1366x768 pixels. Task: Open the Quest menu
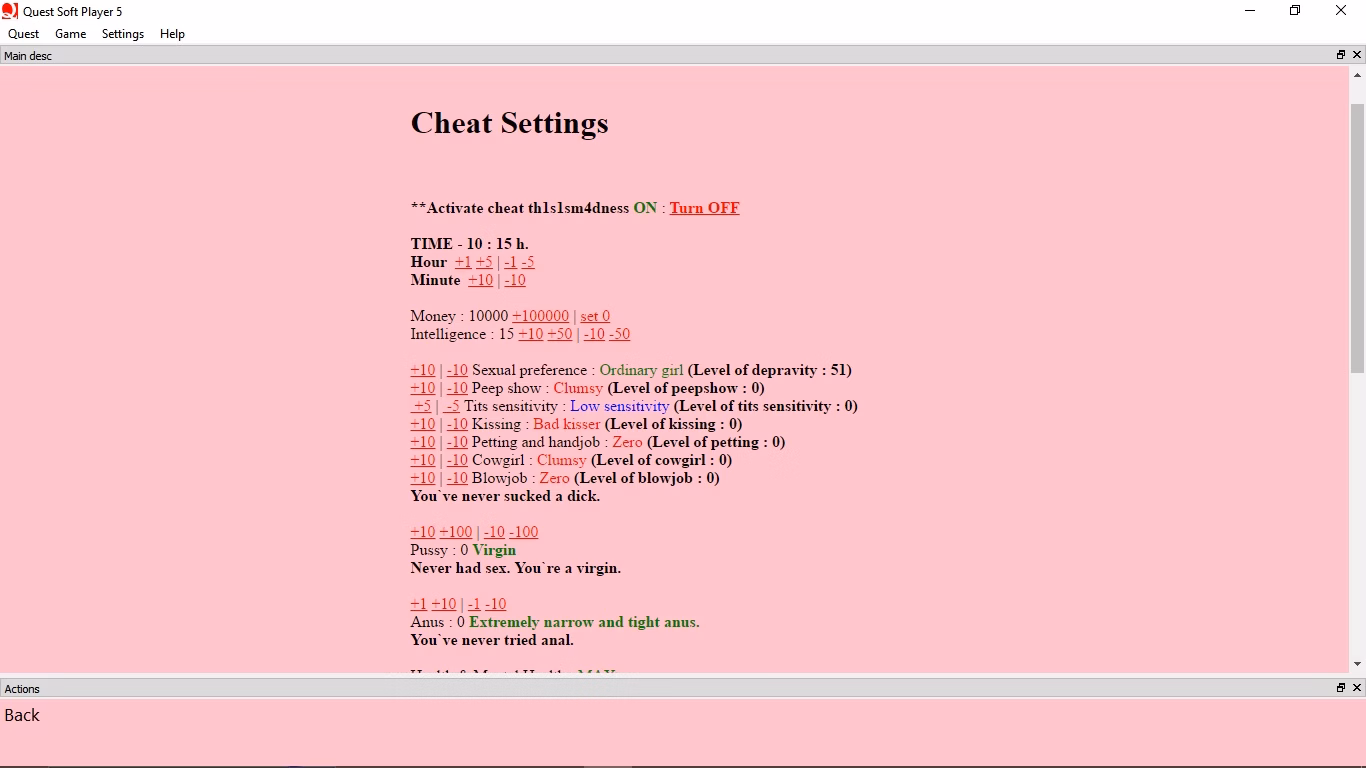[24, 34]
